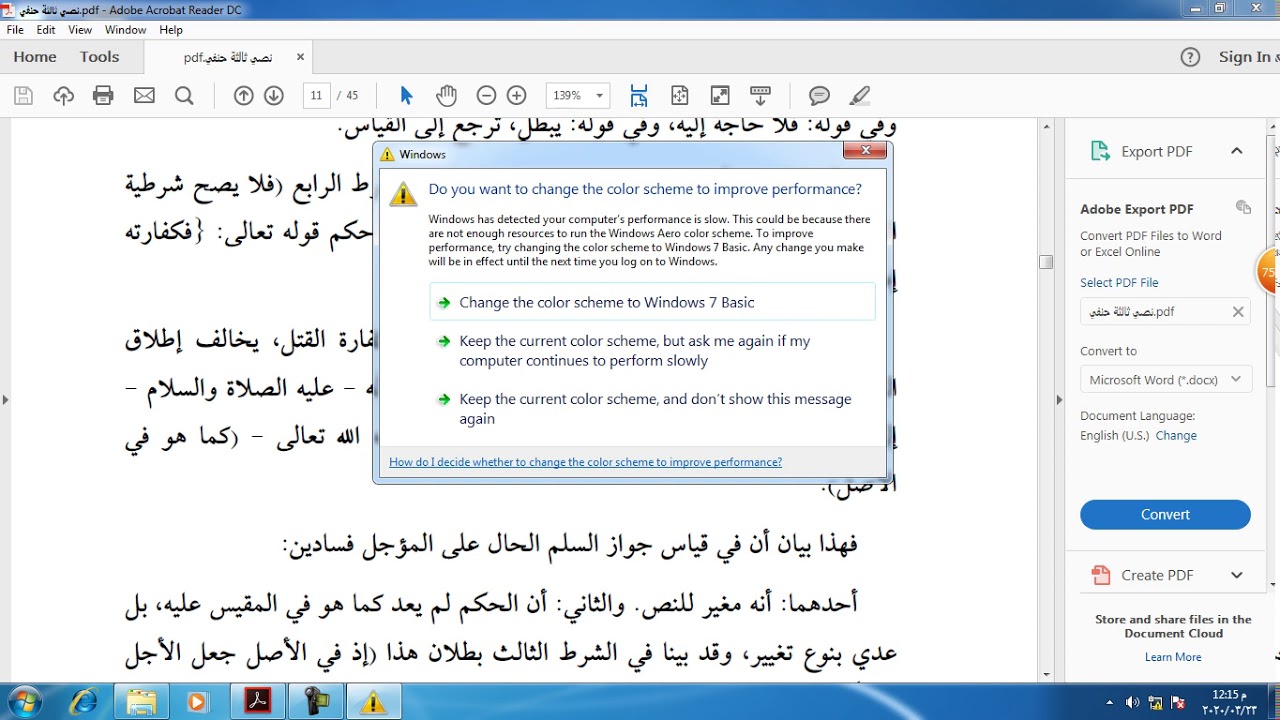Click the fit width scrolling icon
This screenshot has width=1280, height=720.
point(639,96)
